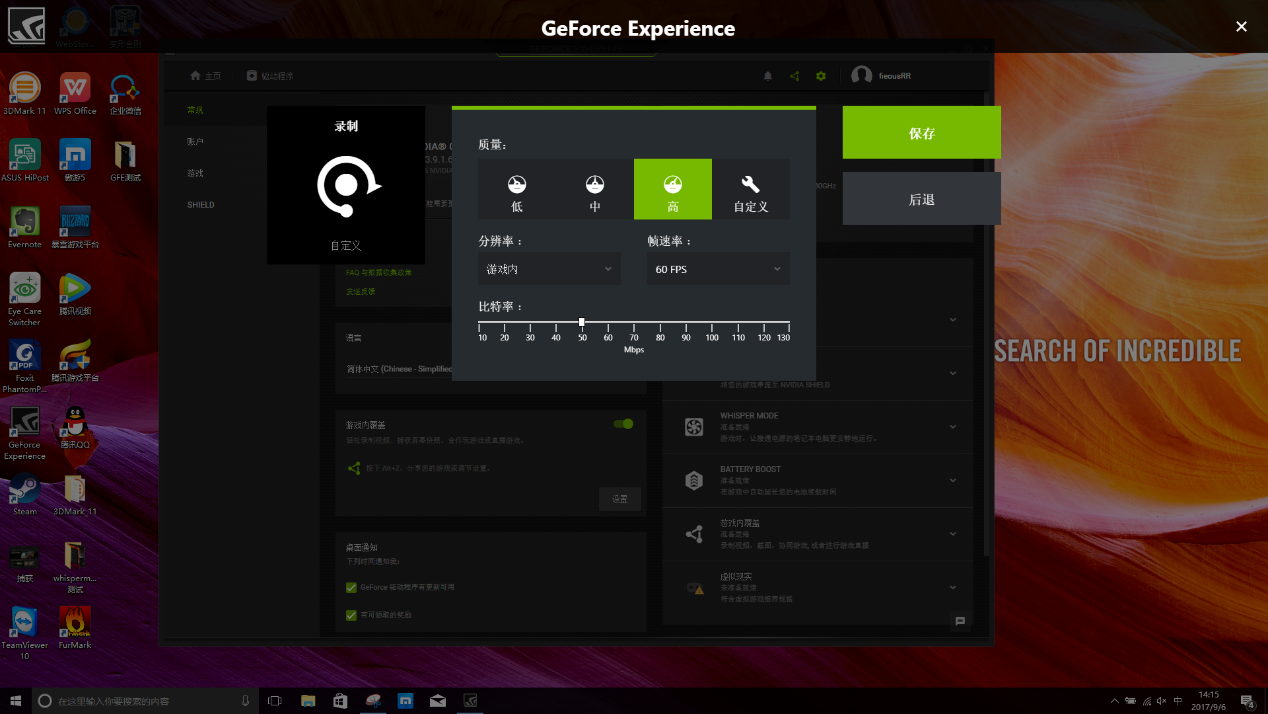Go to the 主页 home tab
The image size is (1268, 714).
[206, 76]
